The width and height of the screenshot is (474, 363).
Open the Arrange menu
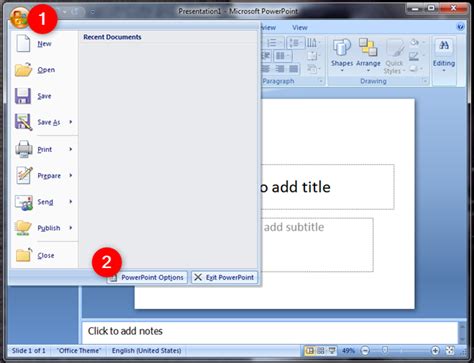(368, 55)
